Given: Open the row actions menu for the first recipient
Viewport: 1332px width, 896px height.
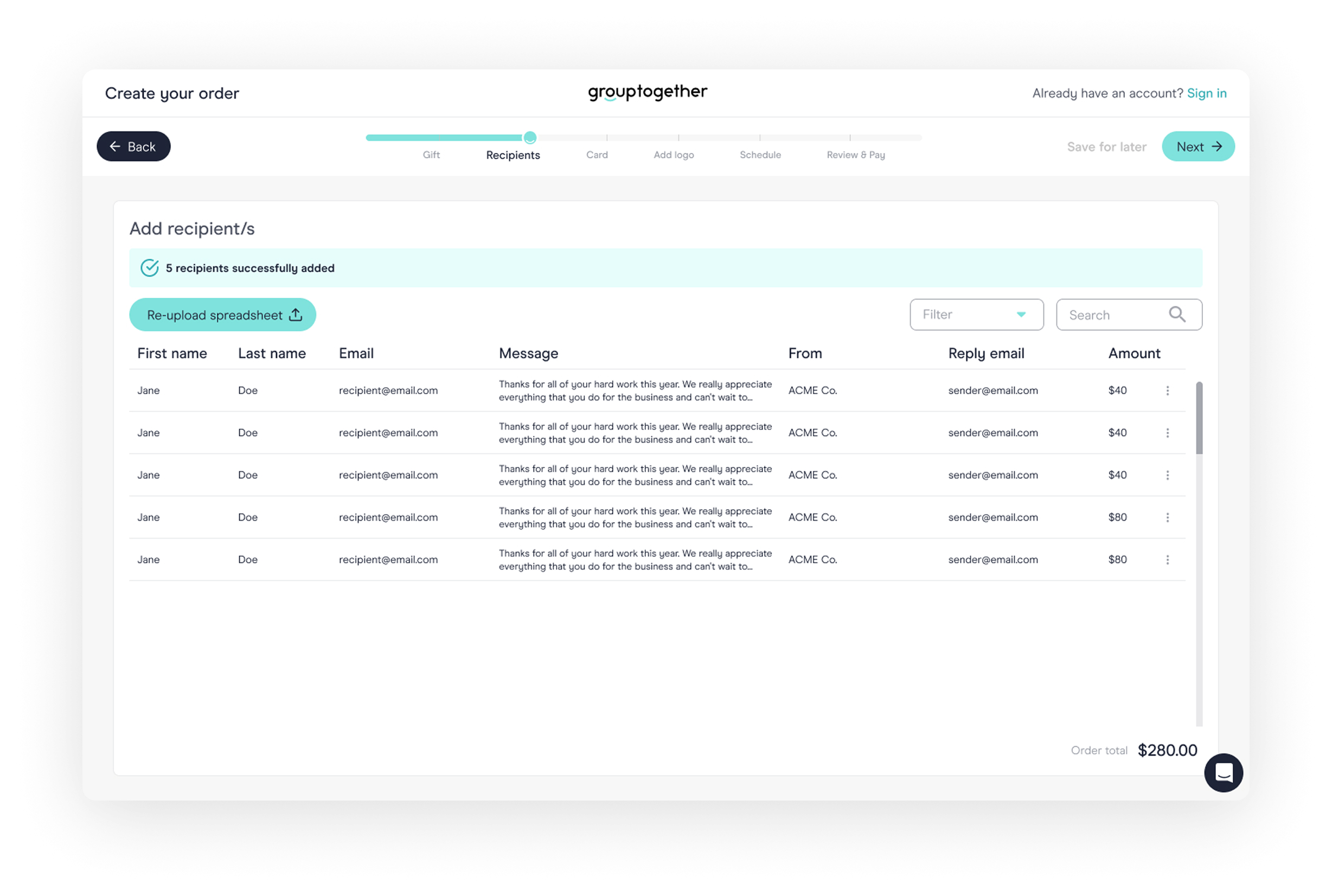Looking at the screenshot, I should click(x=1168, y=391).
